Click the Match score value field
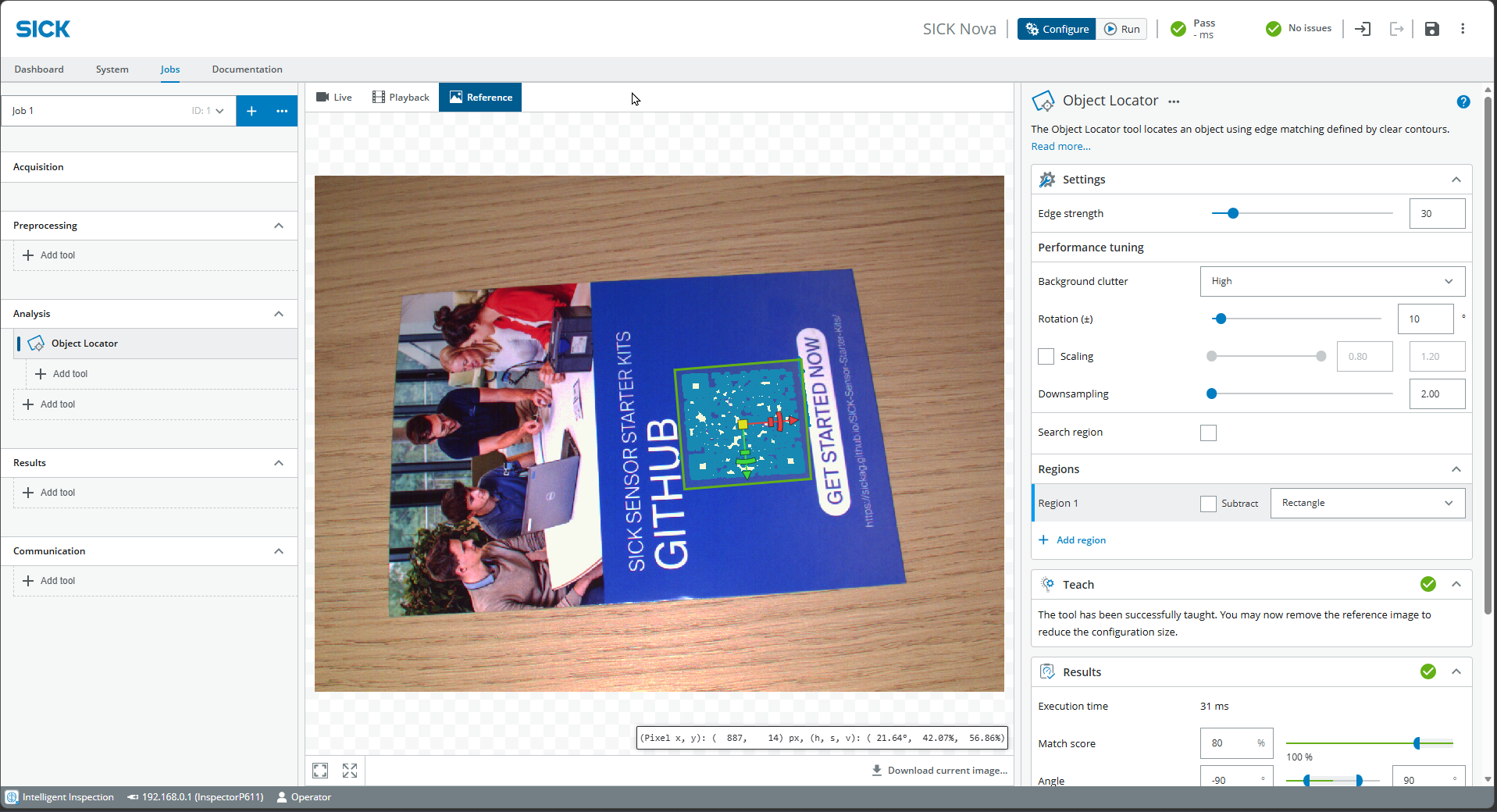The height and width of the screenshot is (812, 1497). pos(1236,743)
